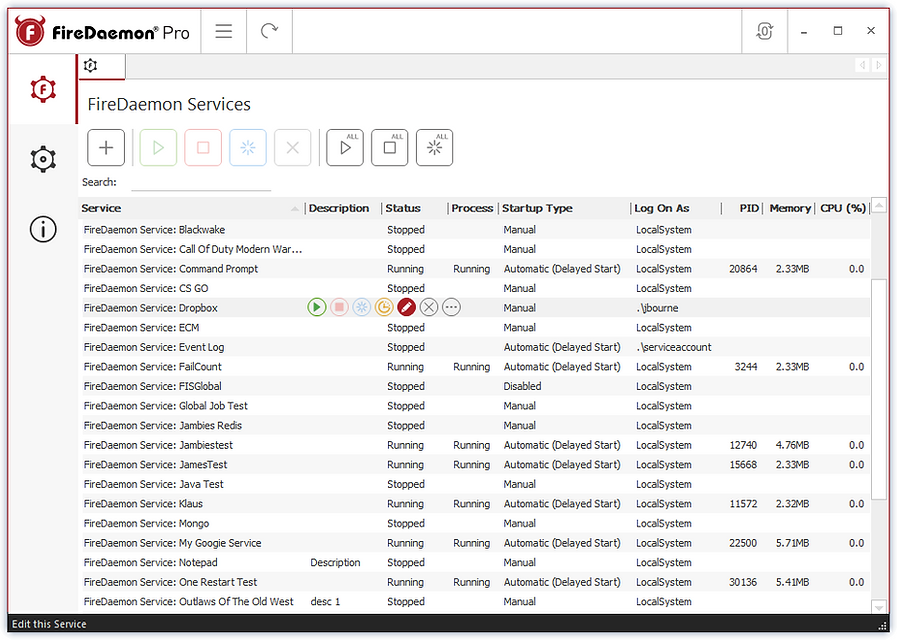Sort by the Service column header

pyautogui.click(x=191, y=208)
